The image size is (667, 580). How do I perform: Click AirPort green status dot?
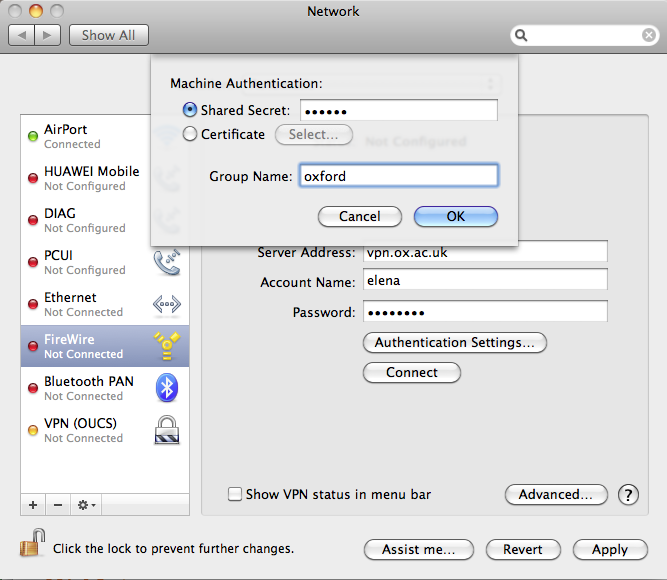pos(33,136)
